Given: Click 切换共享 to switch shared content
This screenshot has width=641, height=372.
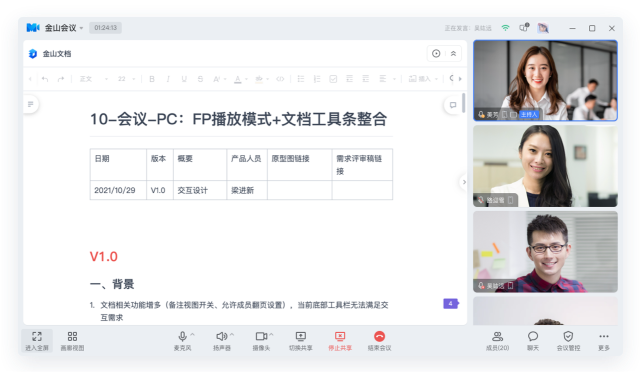Looking at the screenshot, I should [300, 341].
